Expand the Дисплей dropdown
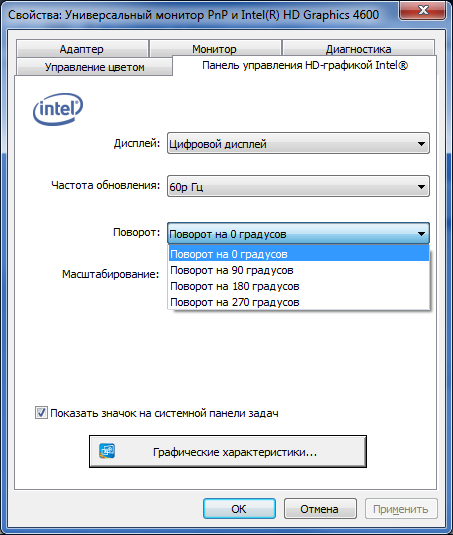 [298, 143]
